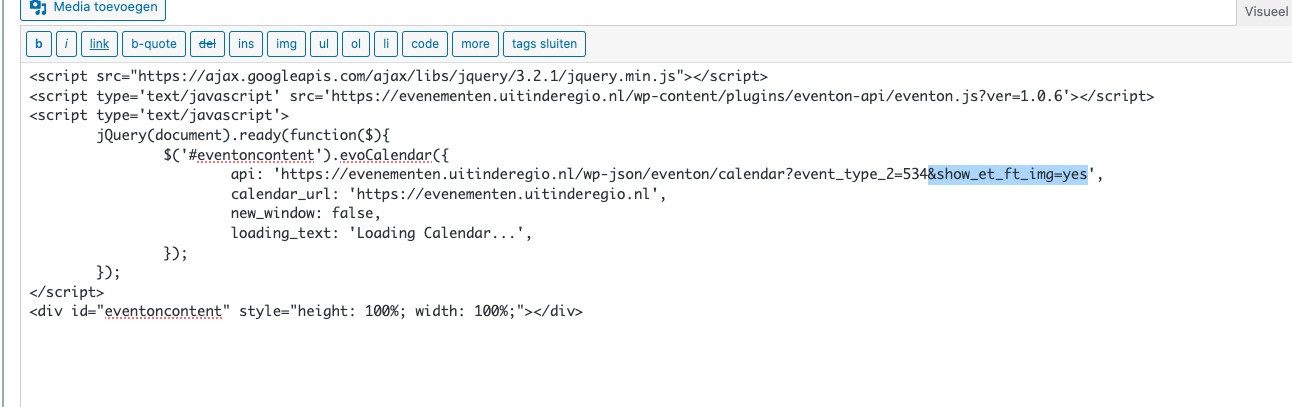Click tags sluiten to close open tags

coord(545,44)
